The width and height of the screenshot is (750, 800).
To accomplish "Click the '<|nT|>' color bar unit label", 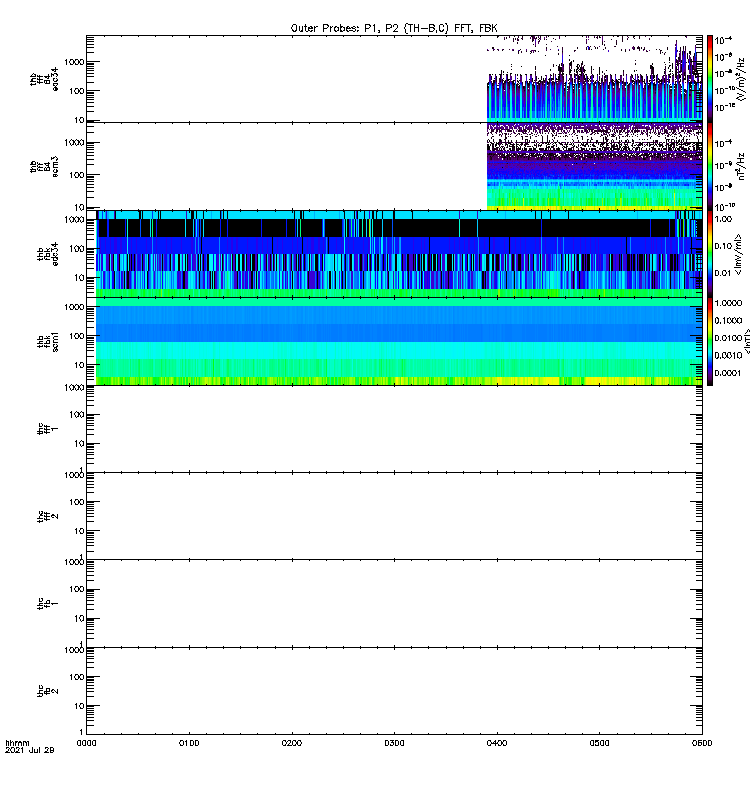I will (746, 341).
